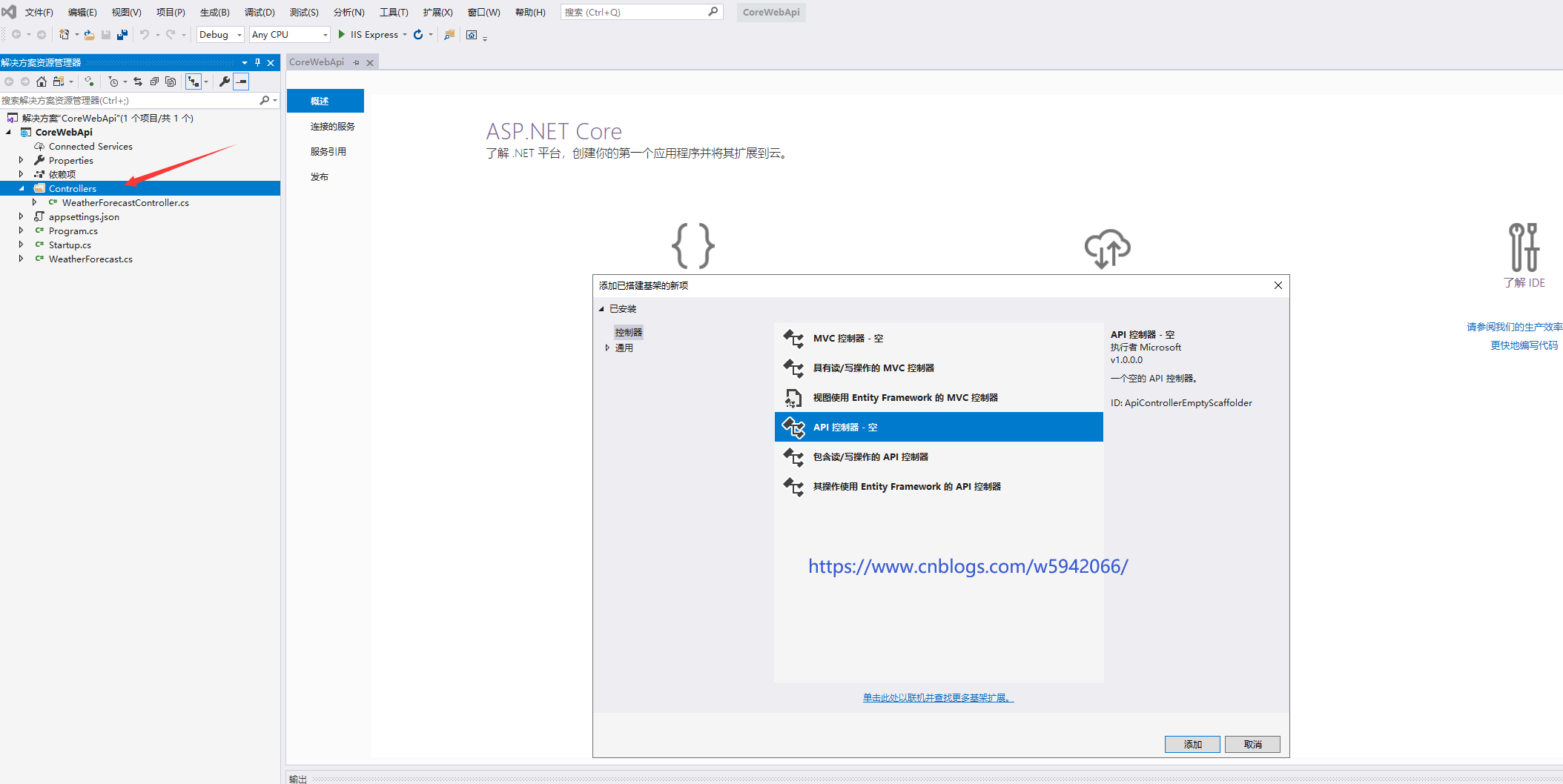Screen dimensions: 1563x784
Task: Click the 添加 button in the dialog
Action: 1192,744
